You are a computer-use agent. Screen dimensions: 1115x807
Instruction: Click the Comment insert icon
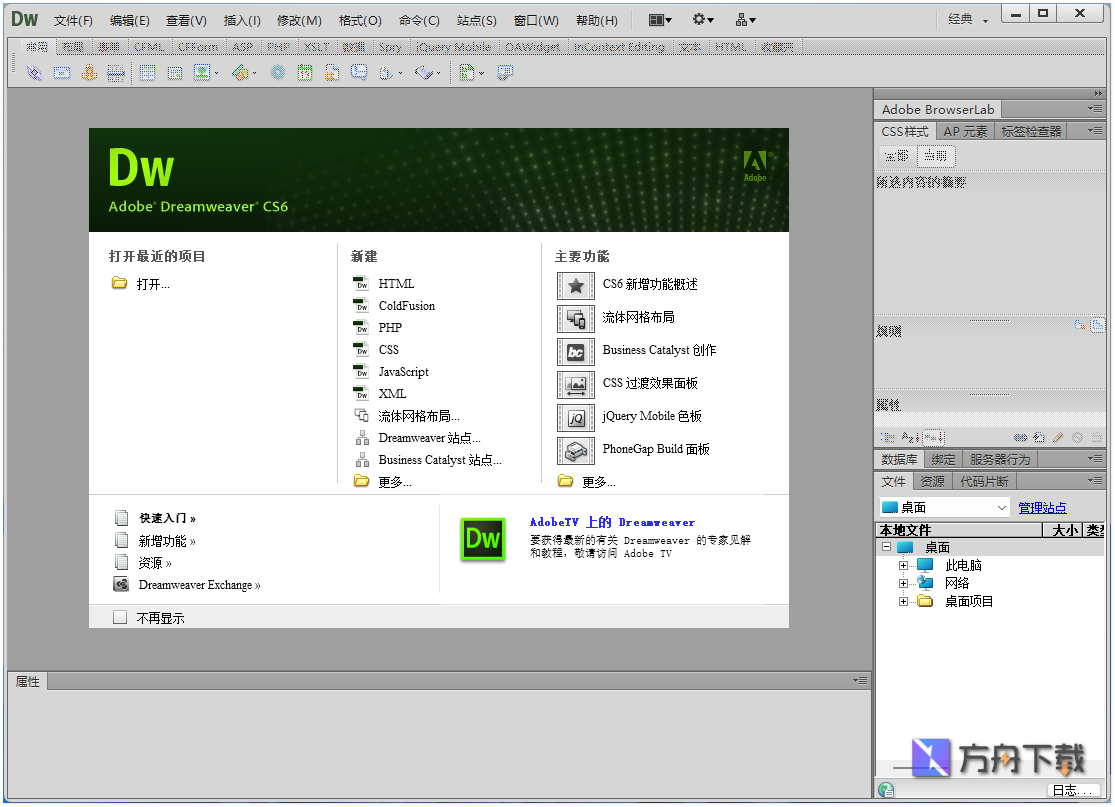(359, 73)
